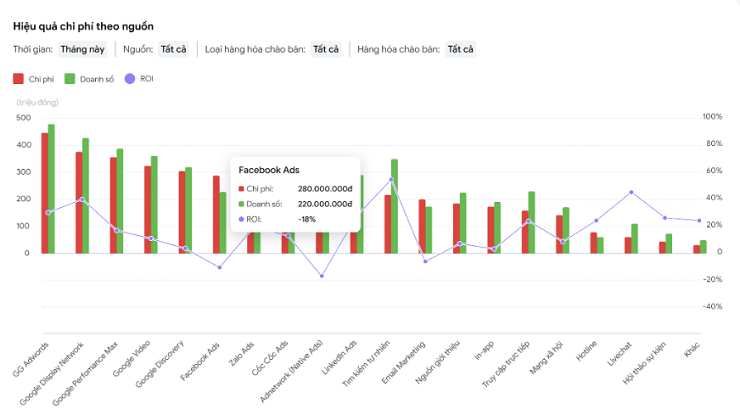Click red Chi phí legend swatch

(18, 79)
